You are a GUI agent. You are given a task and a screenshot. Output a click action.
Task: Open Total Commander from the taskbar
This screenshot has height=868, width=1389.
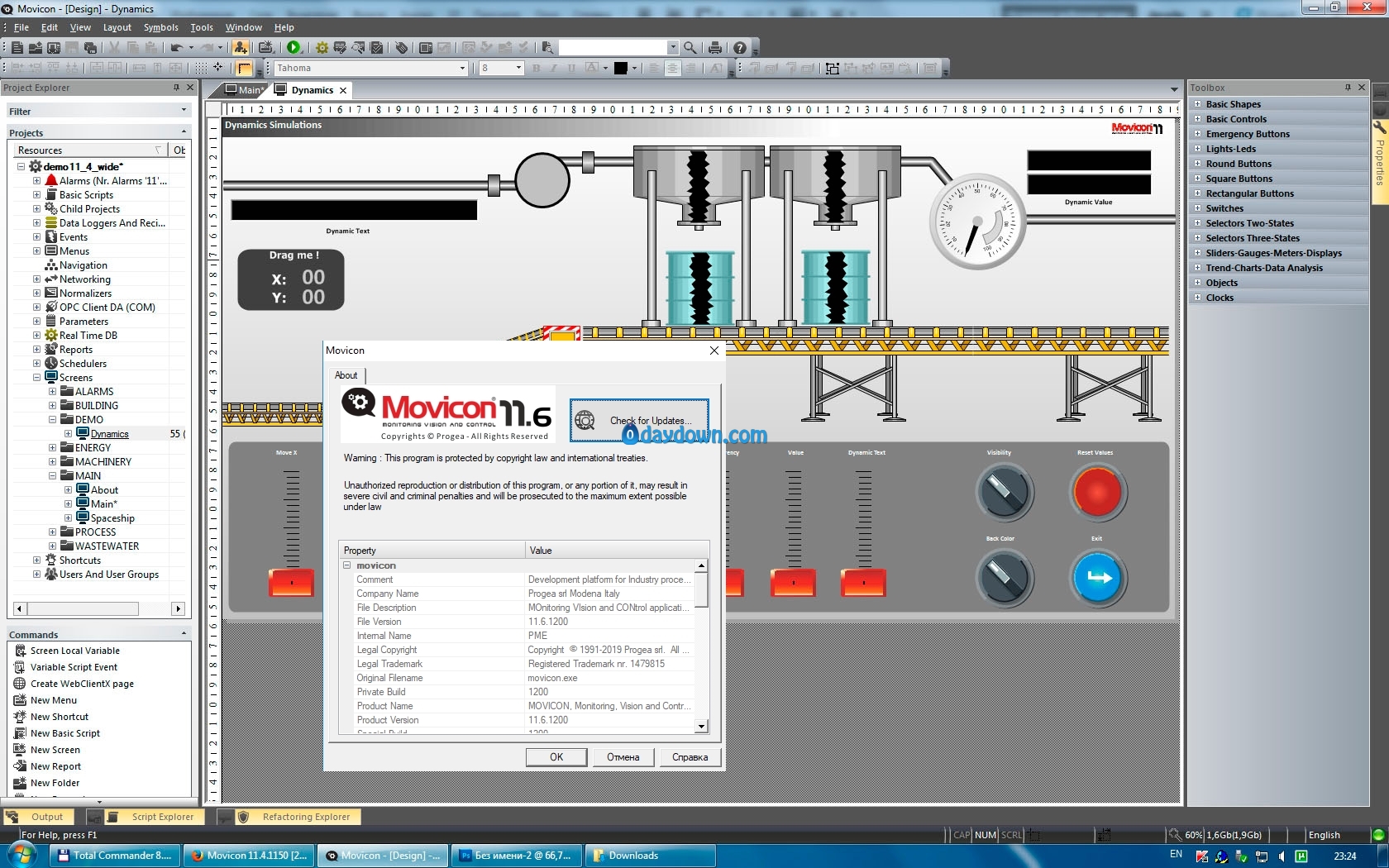(116, 856)
